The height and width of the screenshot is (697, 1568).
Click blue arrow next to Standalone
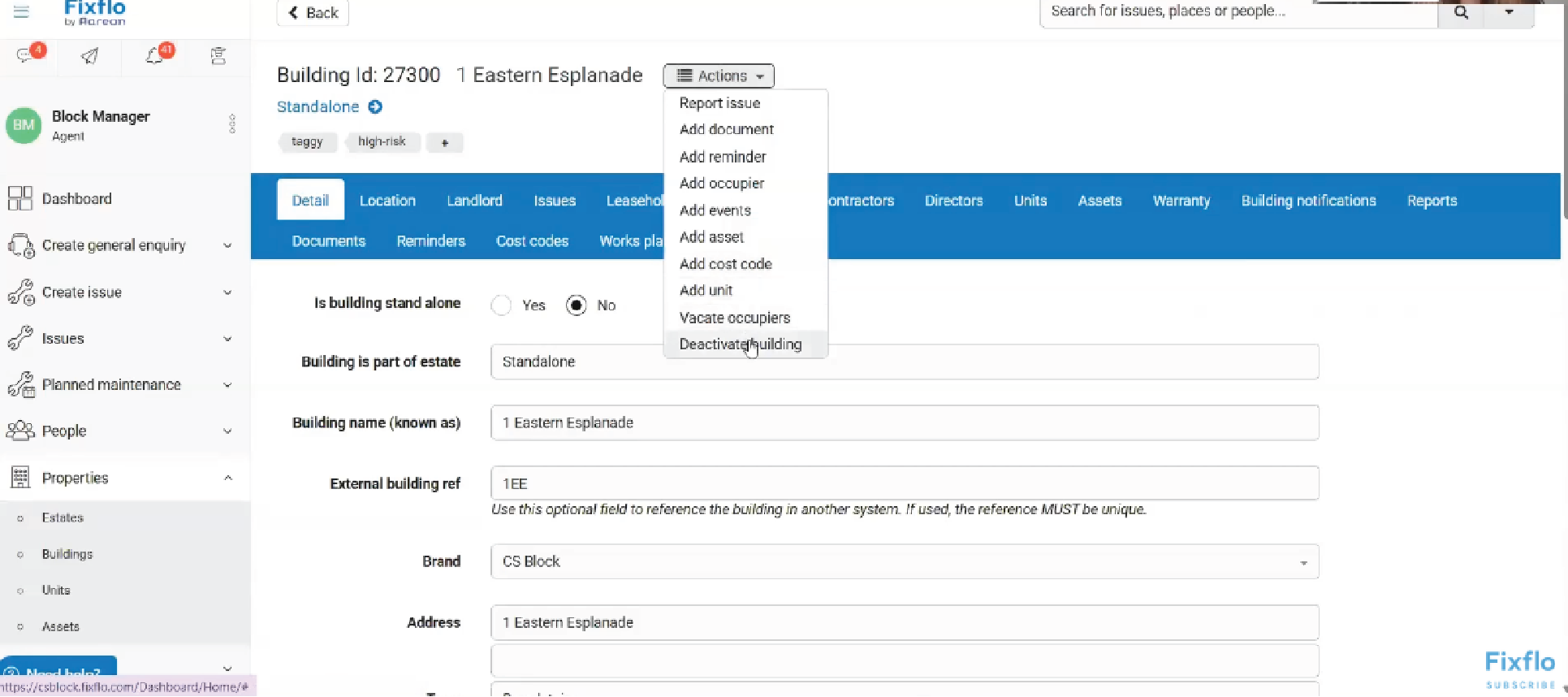375,107
